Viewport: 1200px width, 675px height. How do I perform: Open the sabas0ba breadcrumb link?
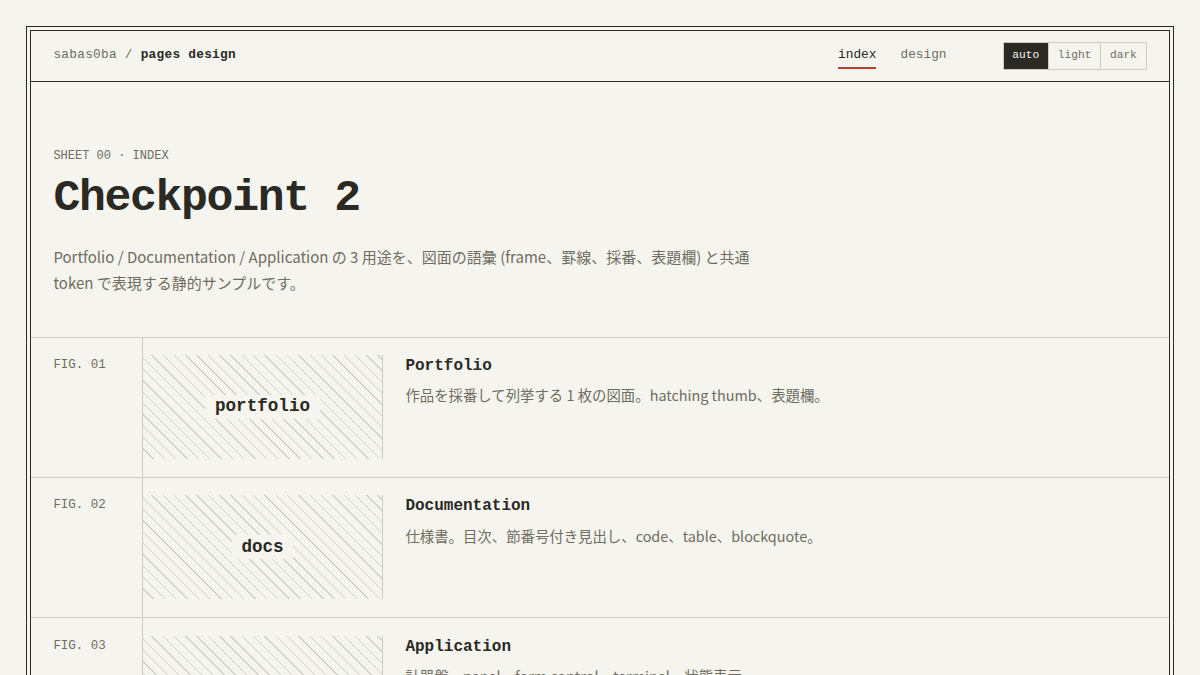point(85,54)
